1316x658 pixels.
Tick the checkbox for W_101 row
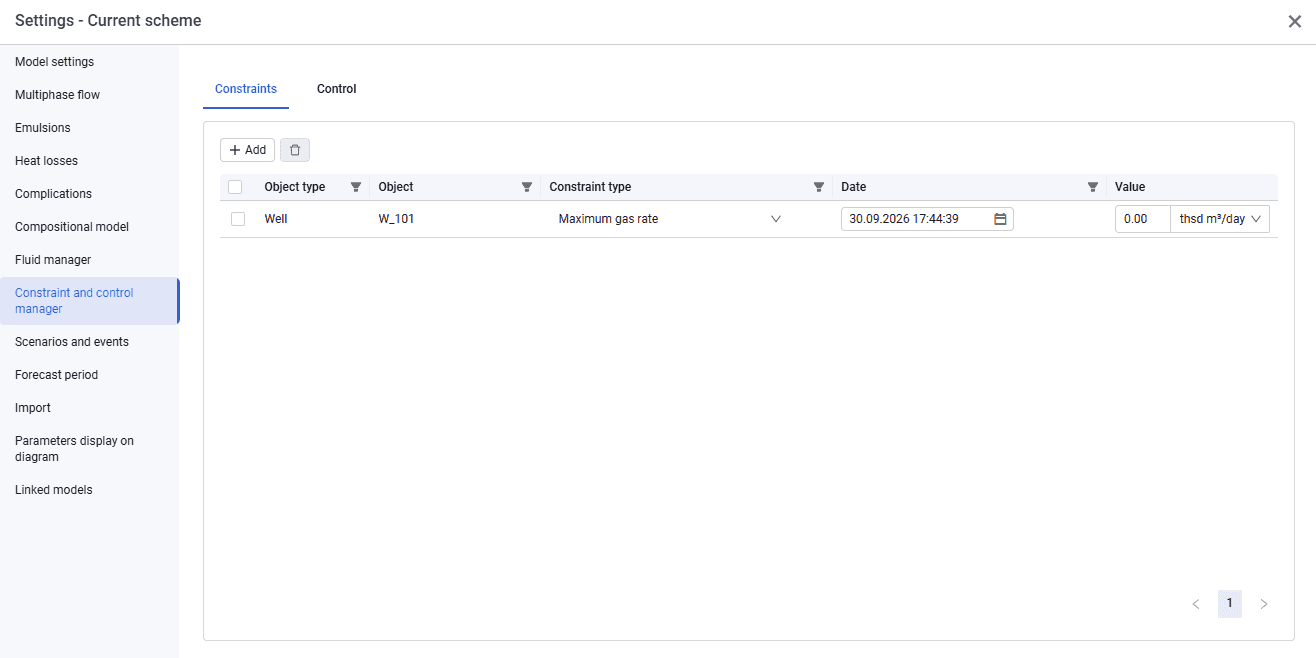[x=238, y=219]
